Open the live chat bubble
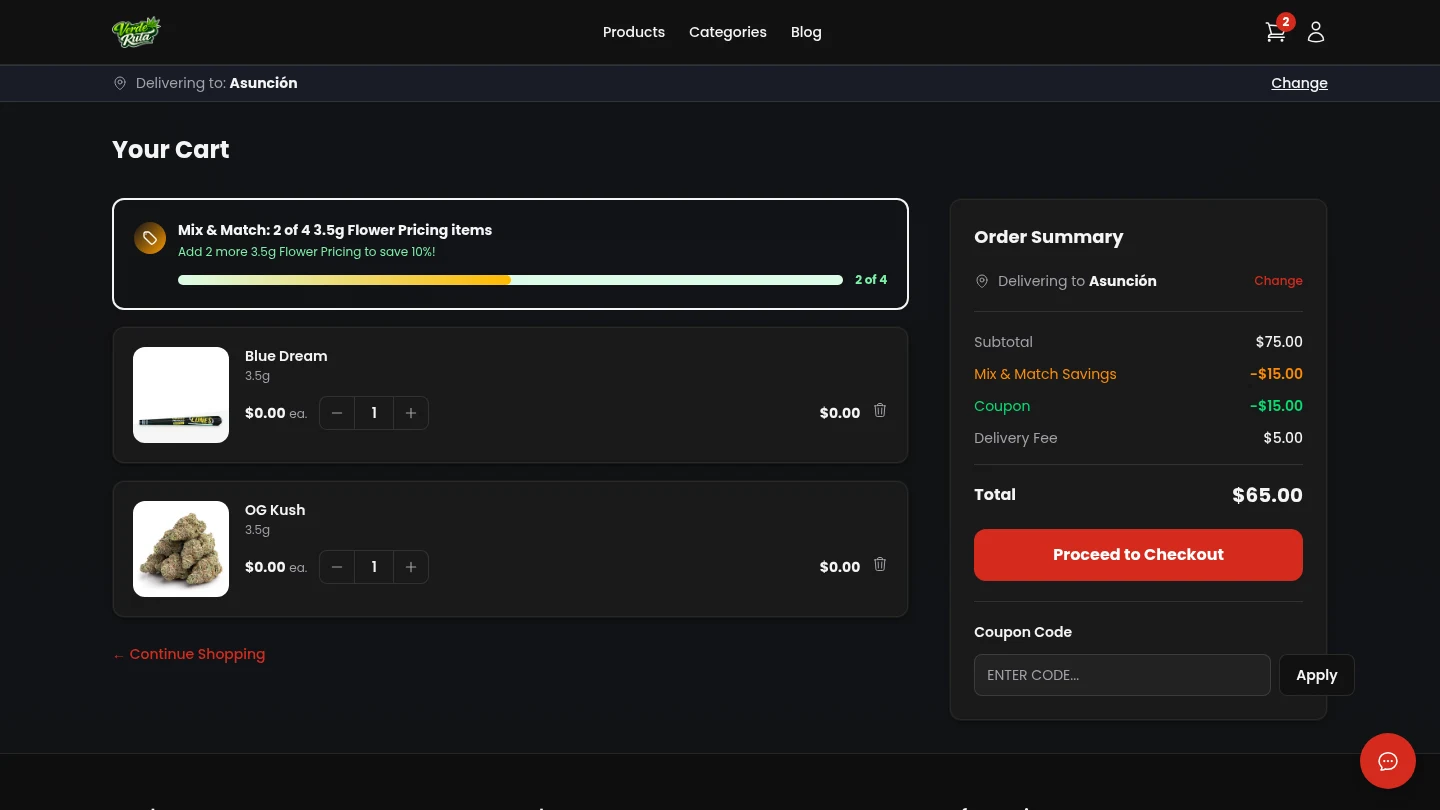Image resolution: width=1440 pixels, height=810 pixels. [1387, 761]
